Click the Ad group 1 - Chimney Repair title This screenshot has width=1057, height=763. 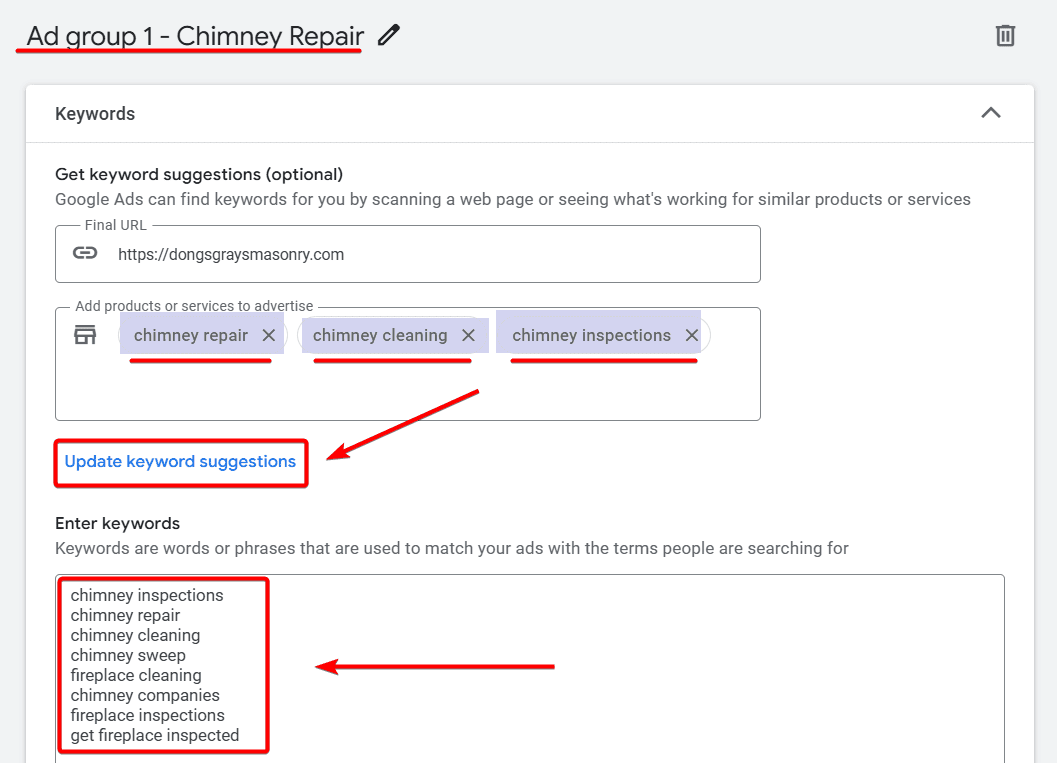click(195, 36)
